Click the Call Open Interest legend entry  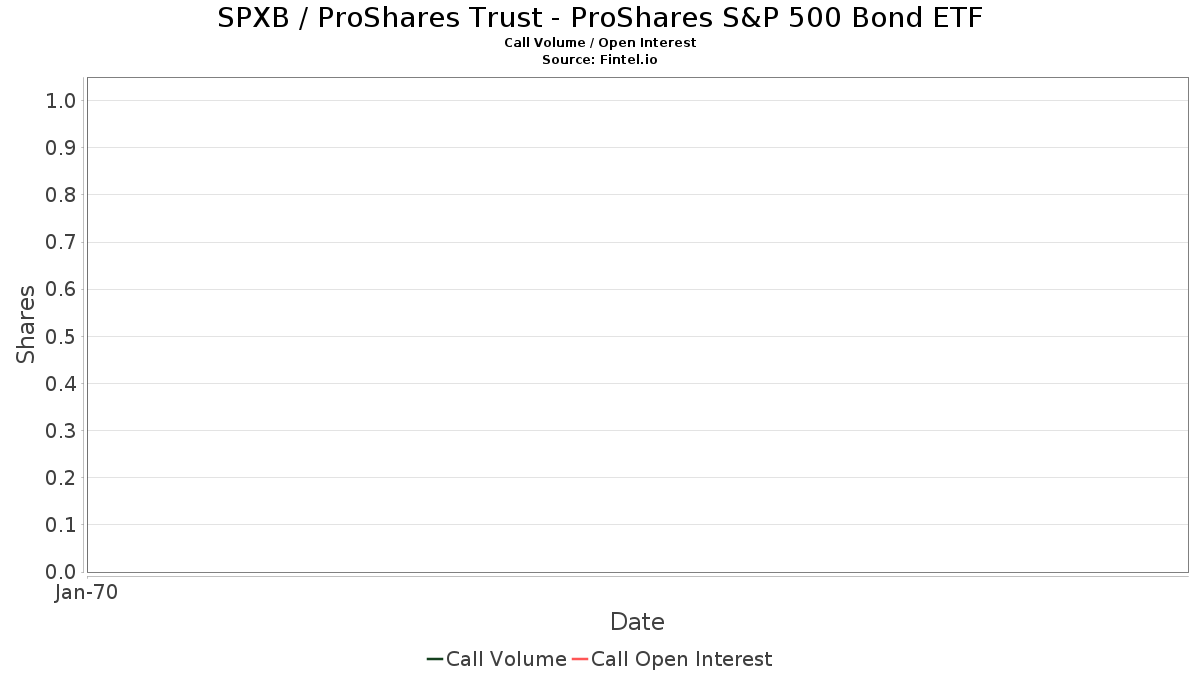pos(672,659)
